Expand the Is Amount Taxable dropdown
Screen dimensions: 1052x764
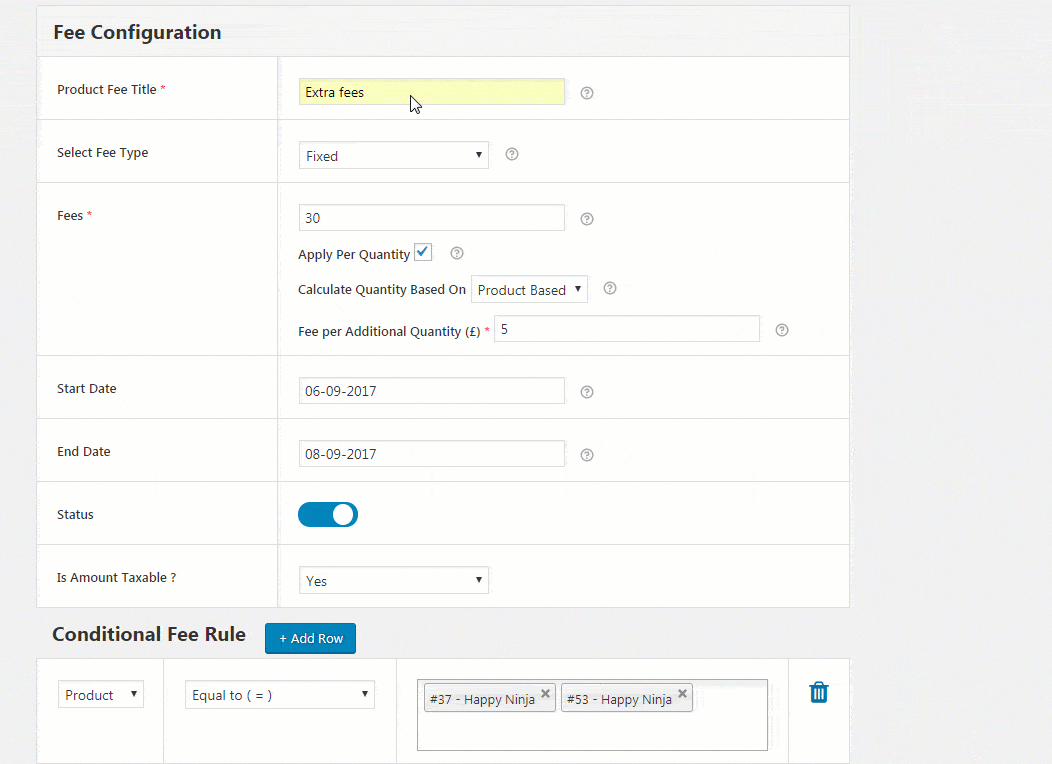[x=393, y=581]
